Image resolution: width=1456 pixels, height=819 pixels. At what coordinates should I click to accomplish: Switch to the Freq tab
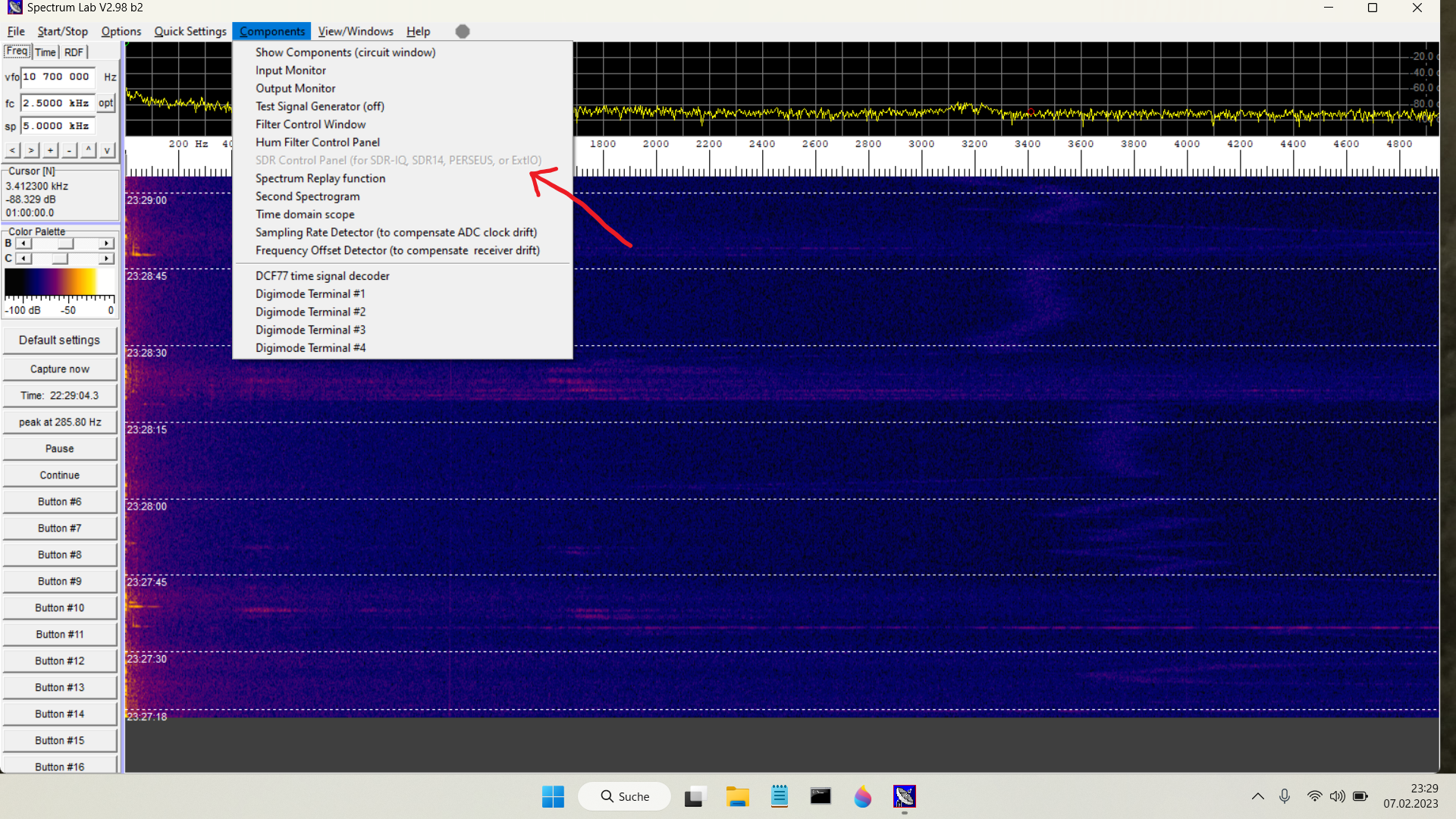17,52
